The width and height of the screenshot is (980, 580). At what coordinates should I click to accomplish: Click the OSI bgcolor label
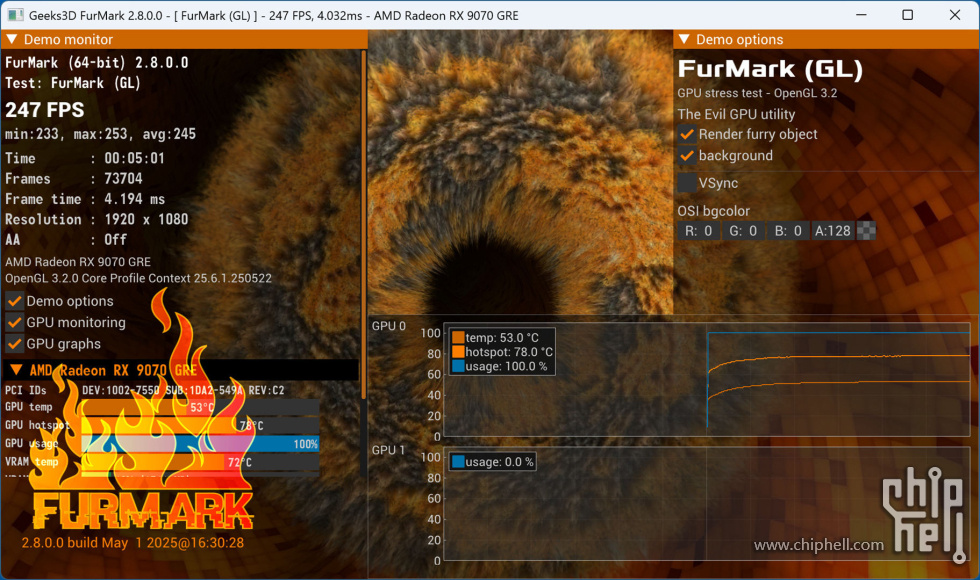pyautogui.click(x=713, y=211)
